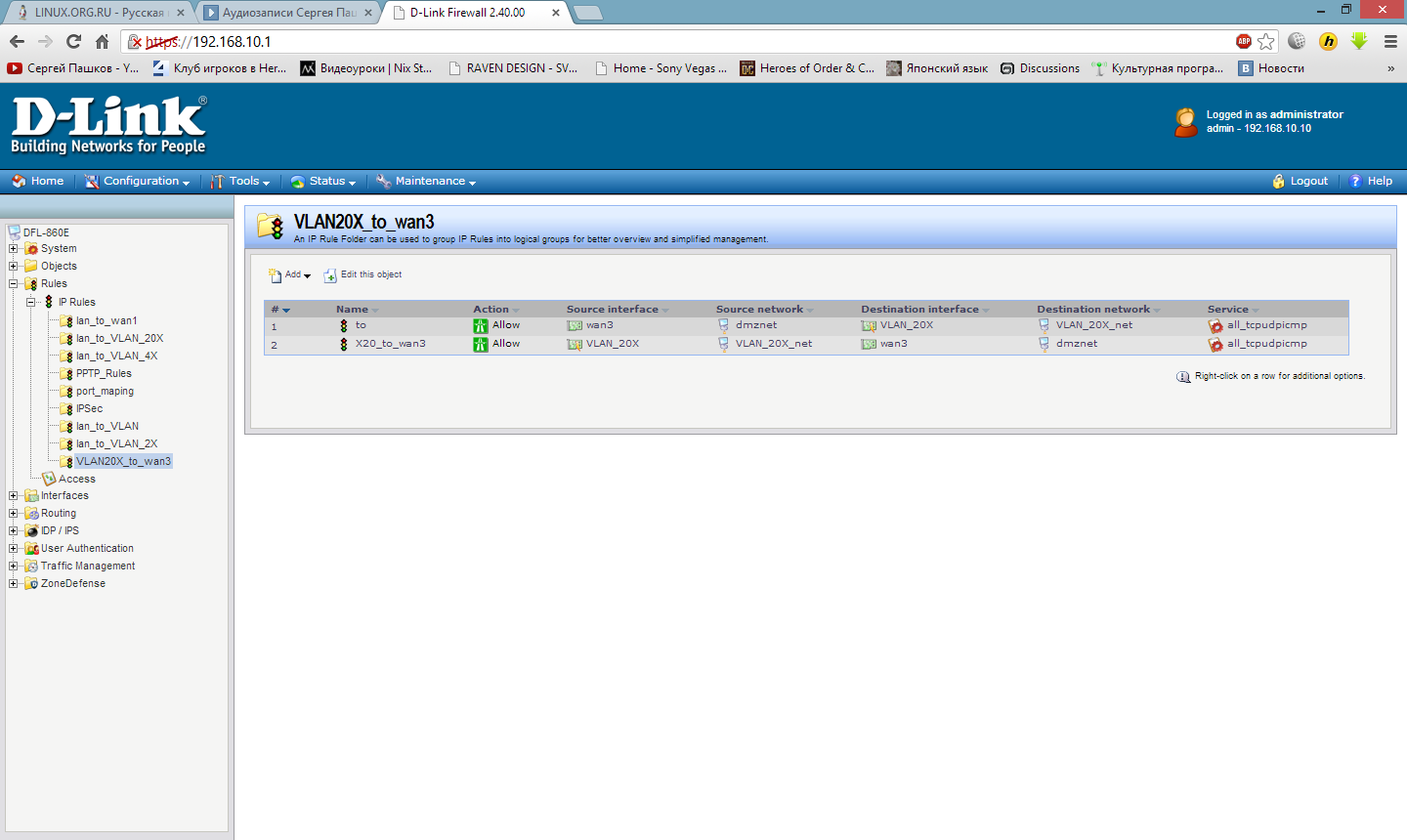Expand the Routing tree node

(x=14, y=514)
